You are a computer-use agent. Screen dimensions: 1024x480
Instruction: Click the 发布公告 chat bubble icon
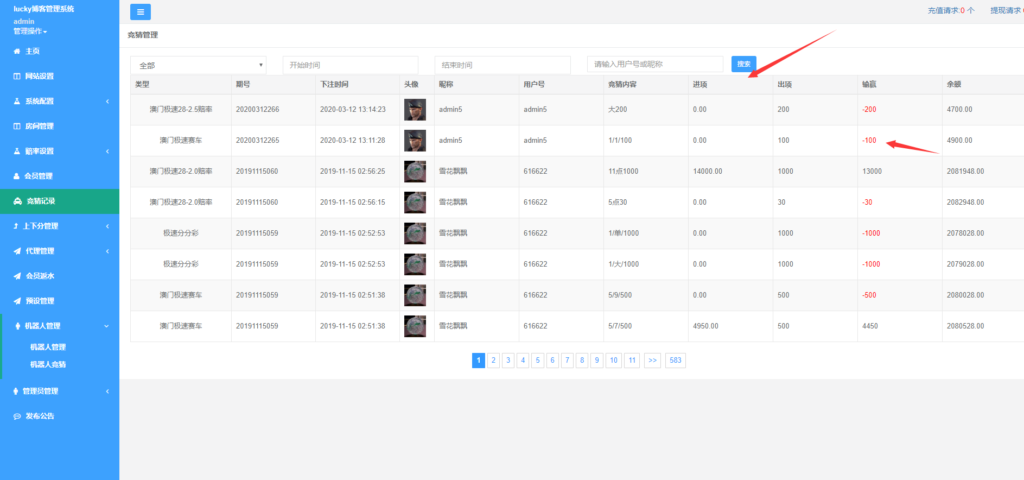16,415
